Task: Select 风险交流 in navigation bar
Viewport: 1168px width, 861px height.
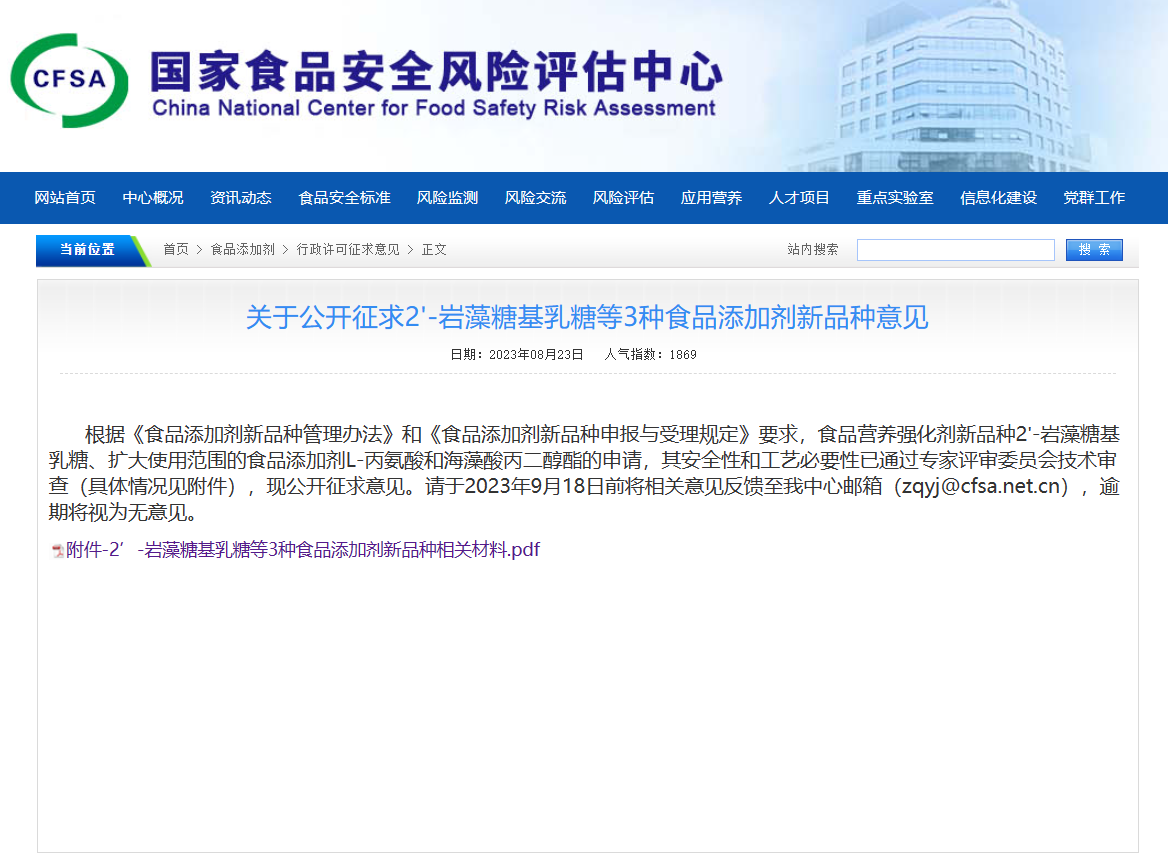Action: pos(536,198)
